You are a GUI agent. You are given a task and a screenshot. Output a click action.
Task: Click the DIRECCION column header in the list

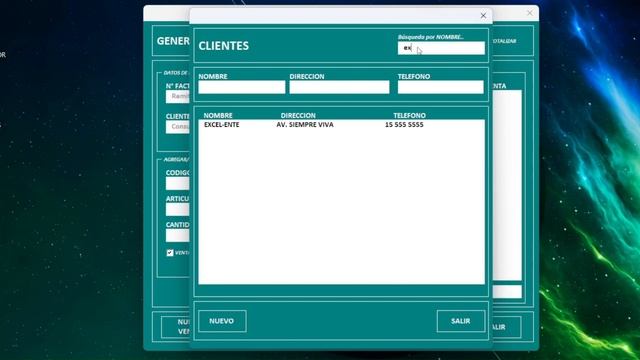tap(298, 116)
